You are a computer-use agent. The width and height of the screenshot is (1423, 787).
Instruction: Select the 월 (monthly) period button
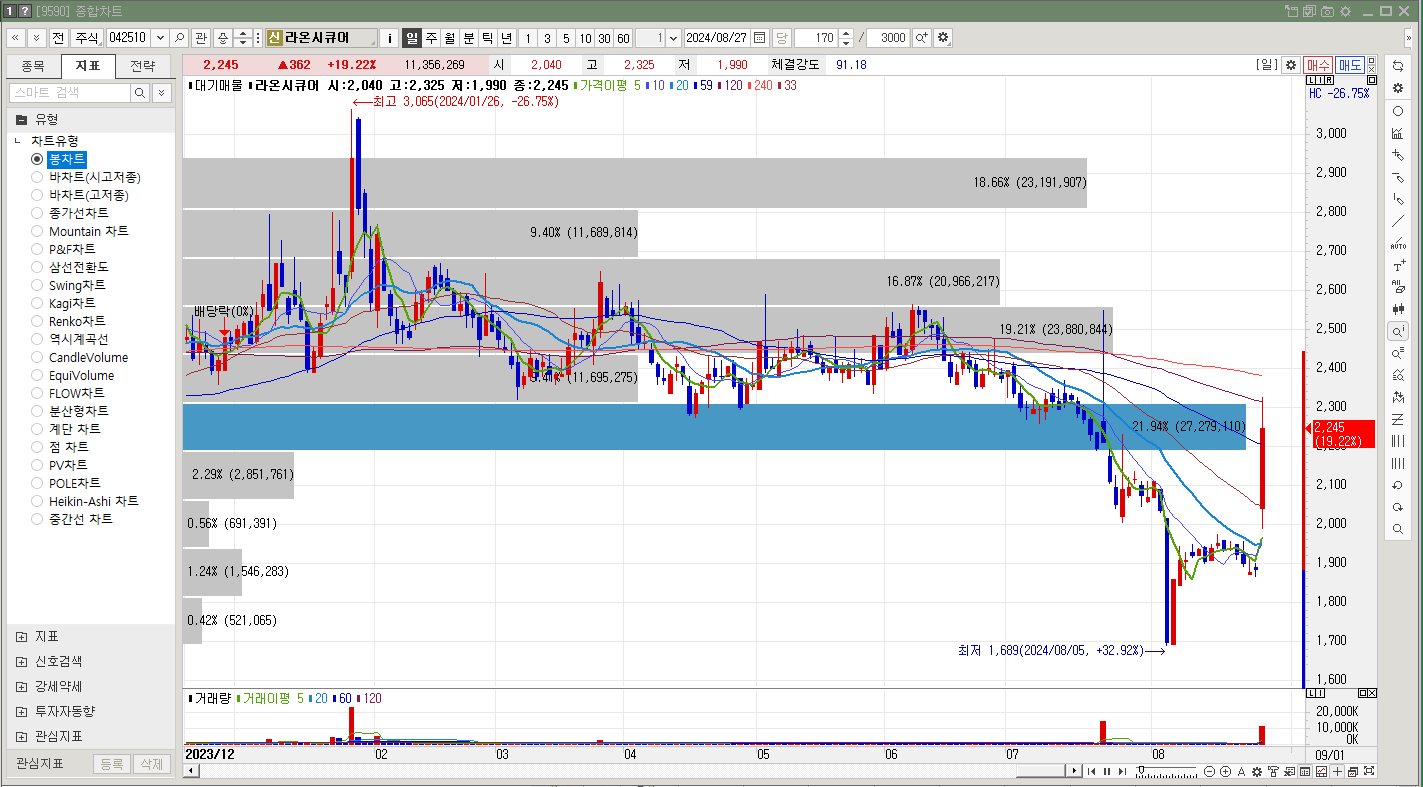[450, 38]
